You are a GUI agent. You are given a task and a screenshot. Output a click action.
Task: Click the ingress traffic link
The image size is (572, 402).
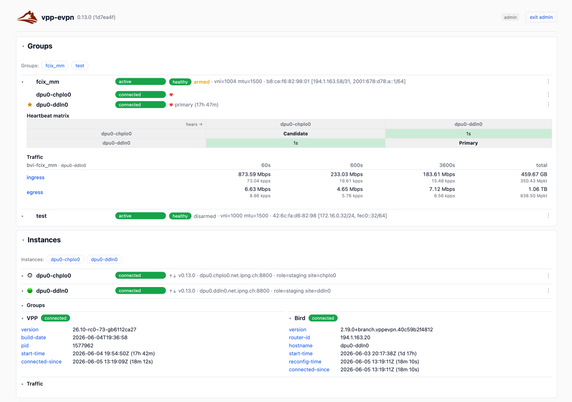coord(35,178)
